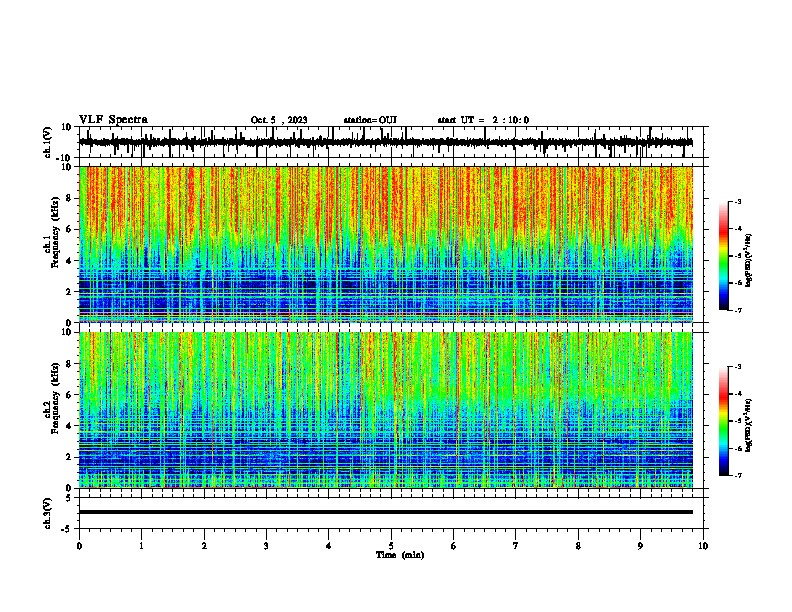Click the "6" tick on ch.1 frequency axis

coord(69,229)
